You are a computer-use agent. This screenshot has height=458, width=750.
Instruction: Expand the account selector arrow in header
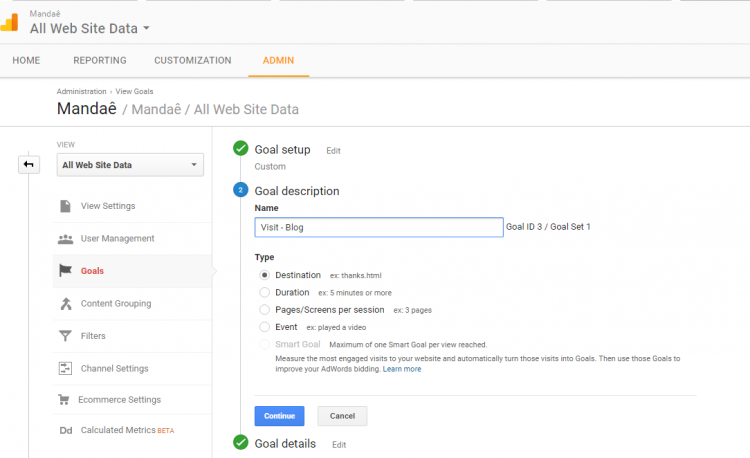click(x=146, y=28)
